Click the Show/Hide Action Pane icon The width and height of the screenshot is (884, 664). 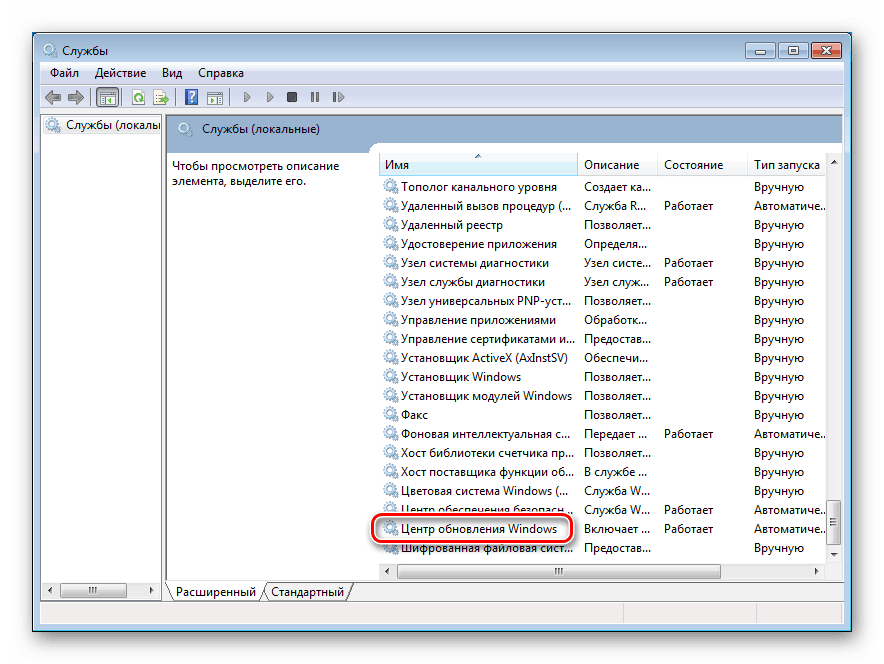(x=215, y=98)
